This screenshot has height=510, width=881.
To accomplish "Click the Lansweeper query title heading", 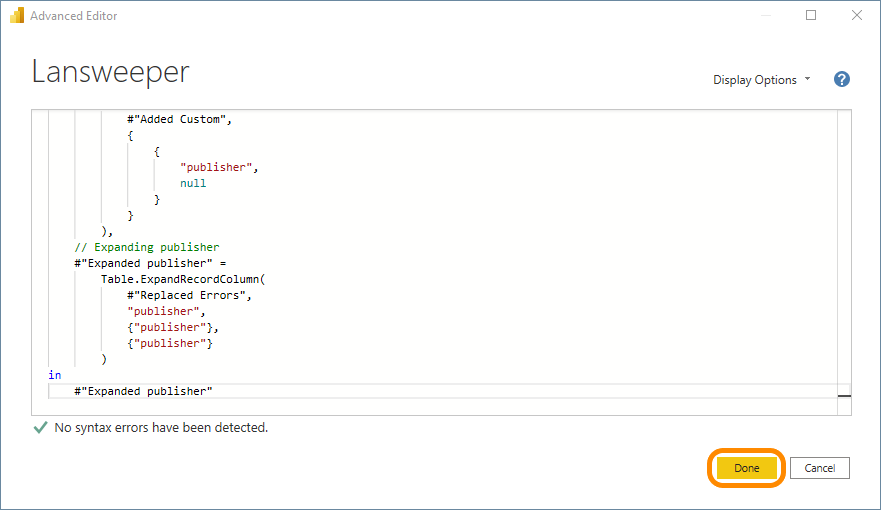I will coord(110,72).
